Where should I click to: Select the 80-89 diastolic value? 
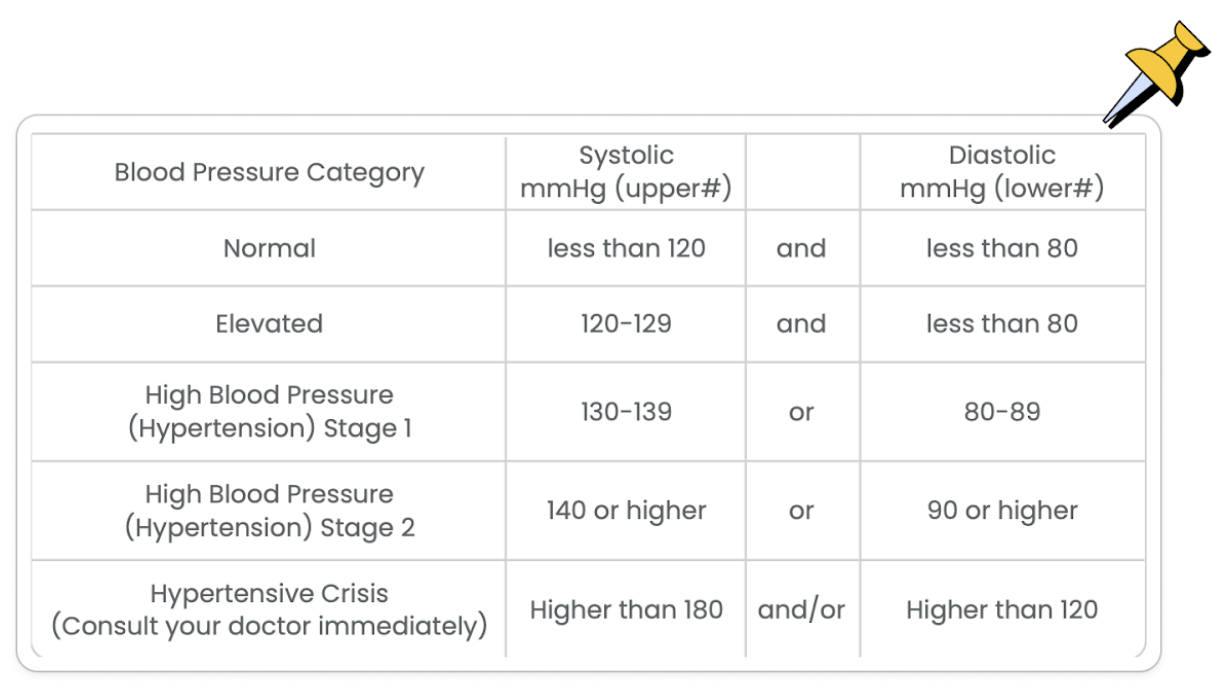[1002, 411]
